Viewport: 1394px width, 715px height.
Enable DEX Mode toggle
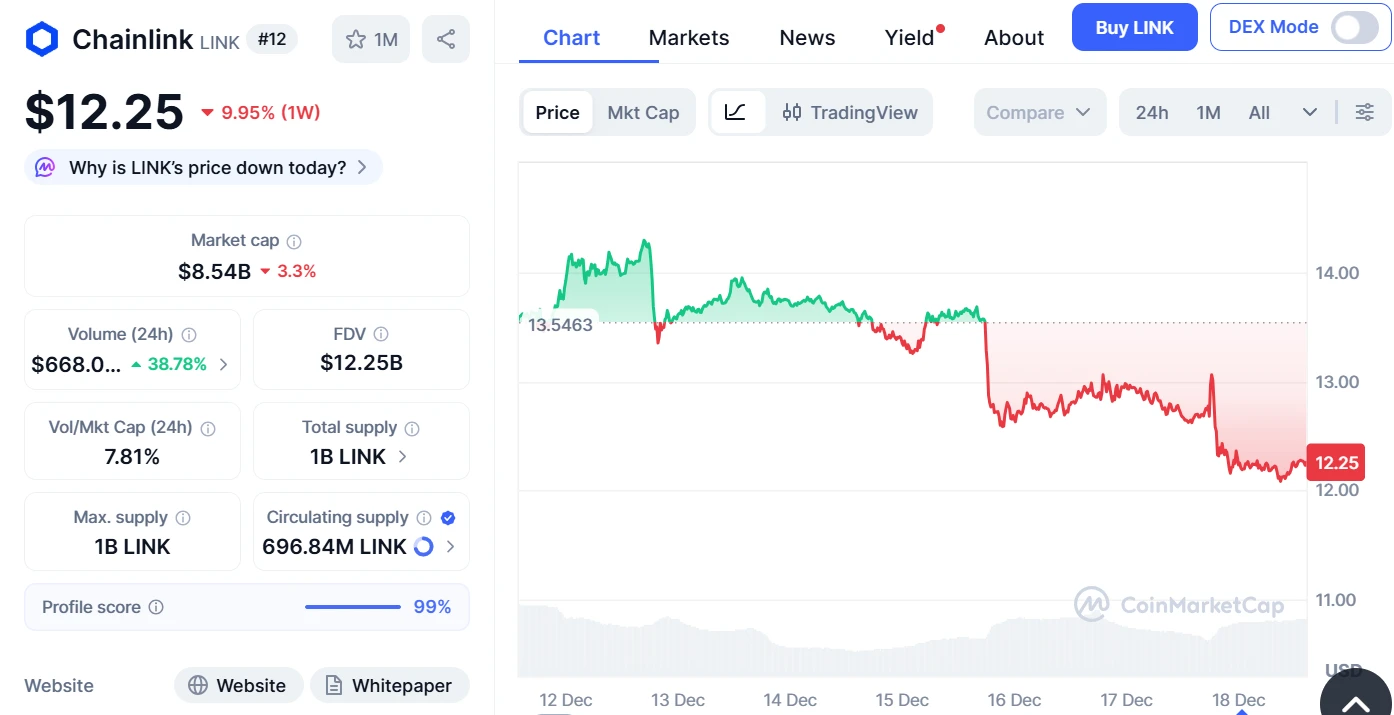pyautogui.click(x=1355, y=27)
